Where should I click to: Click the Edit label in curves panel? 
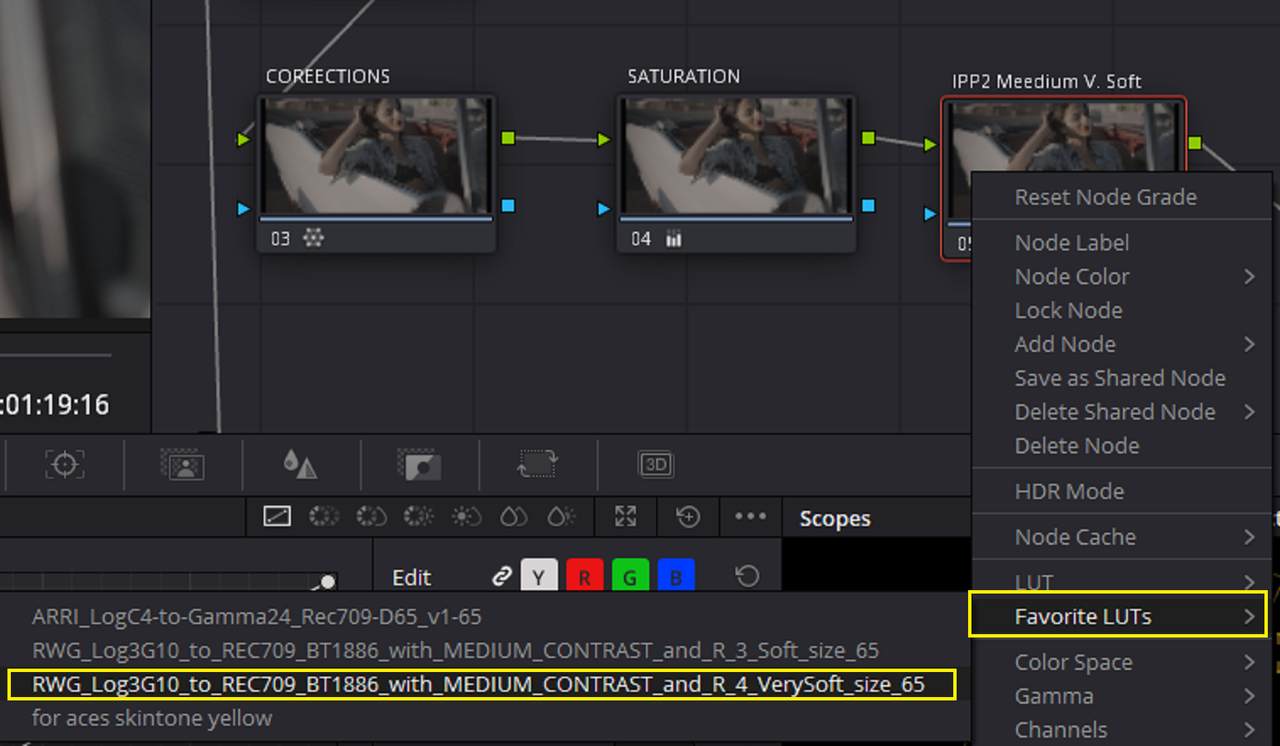411,577
